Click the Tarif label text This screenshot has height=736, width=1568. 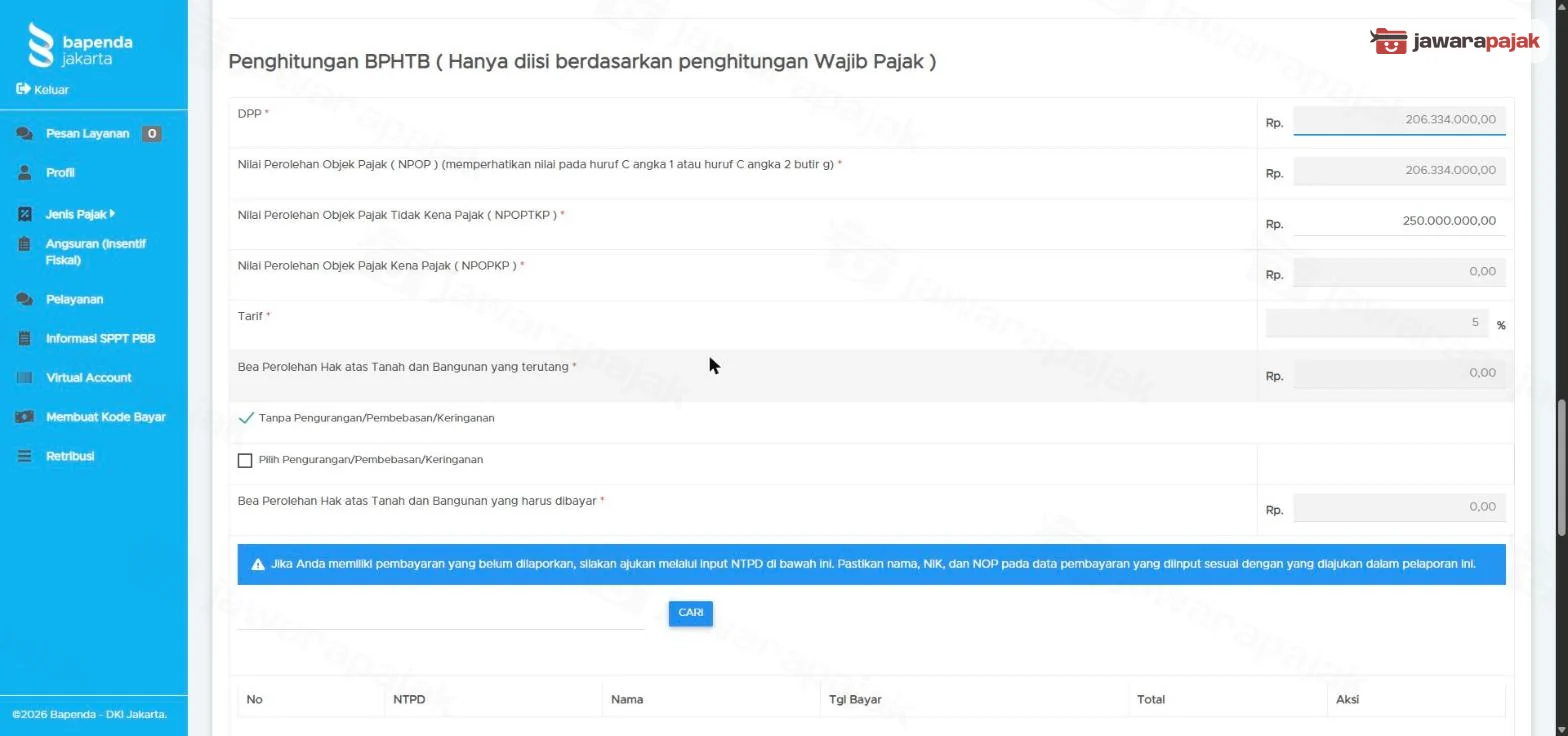point(254,316)
